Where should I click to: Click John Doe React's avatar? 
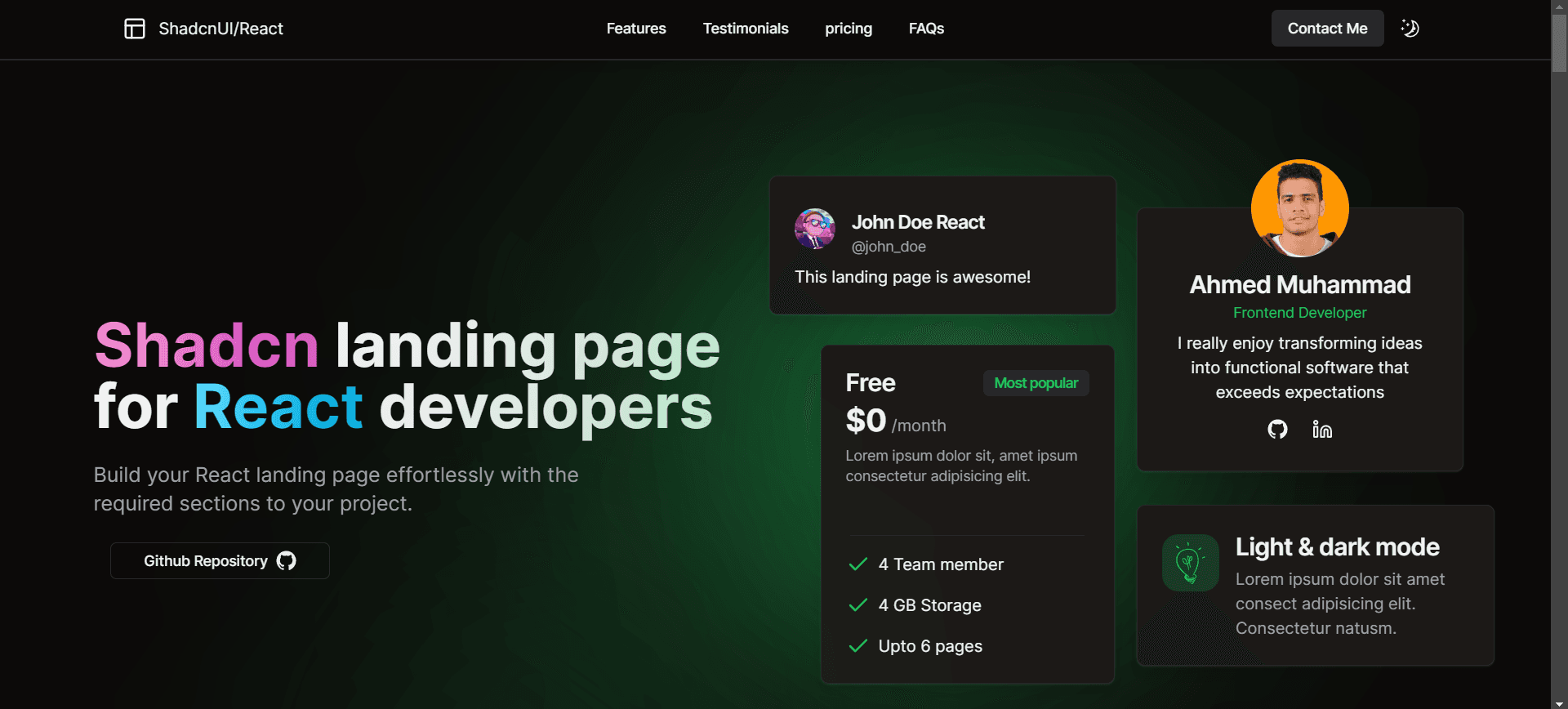(815, 229)
